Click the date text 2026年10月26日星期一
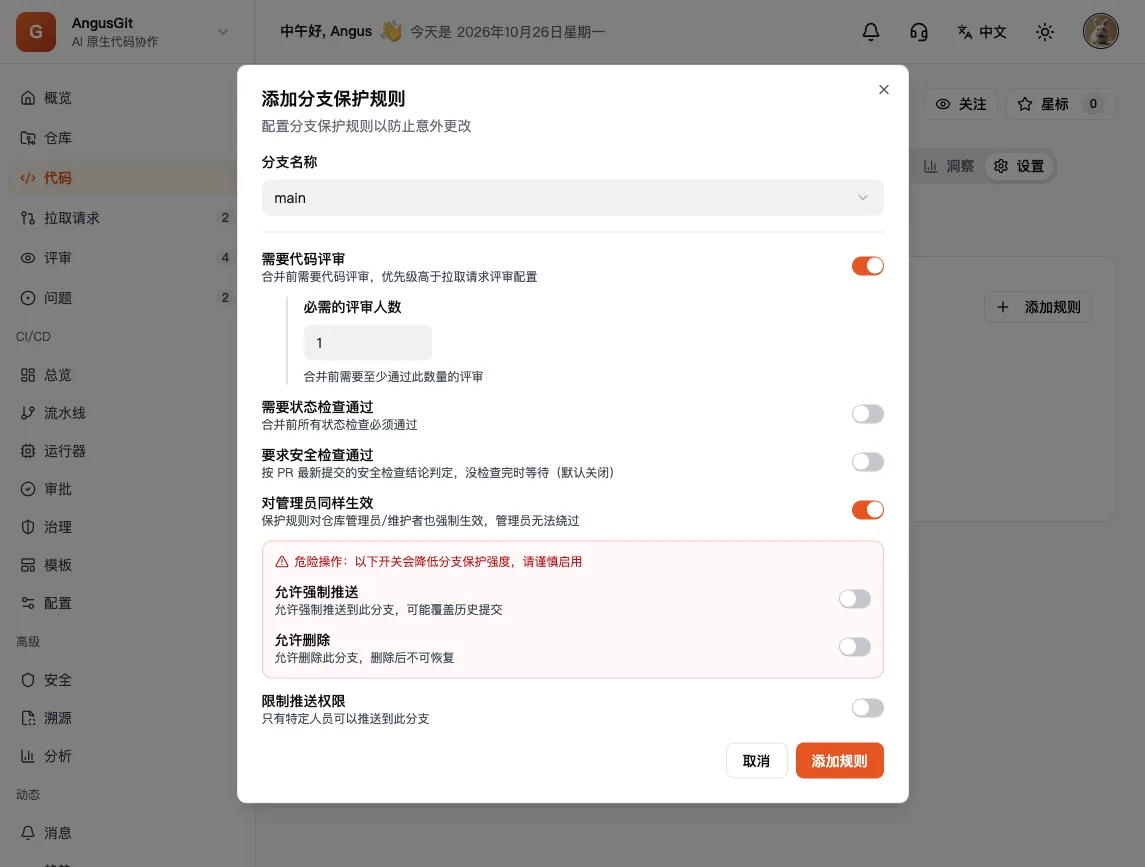The image size is (1145, 867). click(531, 31)
